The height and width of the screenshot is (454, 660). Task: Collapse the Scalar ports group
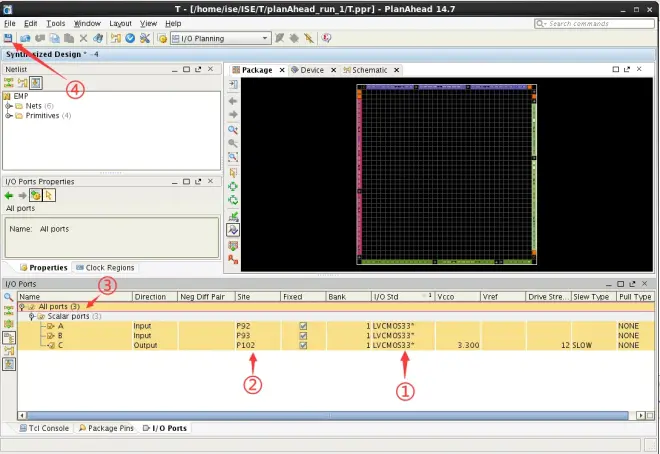point(32,316)
